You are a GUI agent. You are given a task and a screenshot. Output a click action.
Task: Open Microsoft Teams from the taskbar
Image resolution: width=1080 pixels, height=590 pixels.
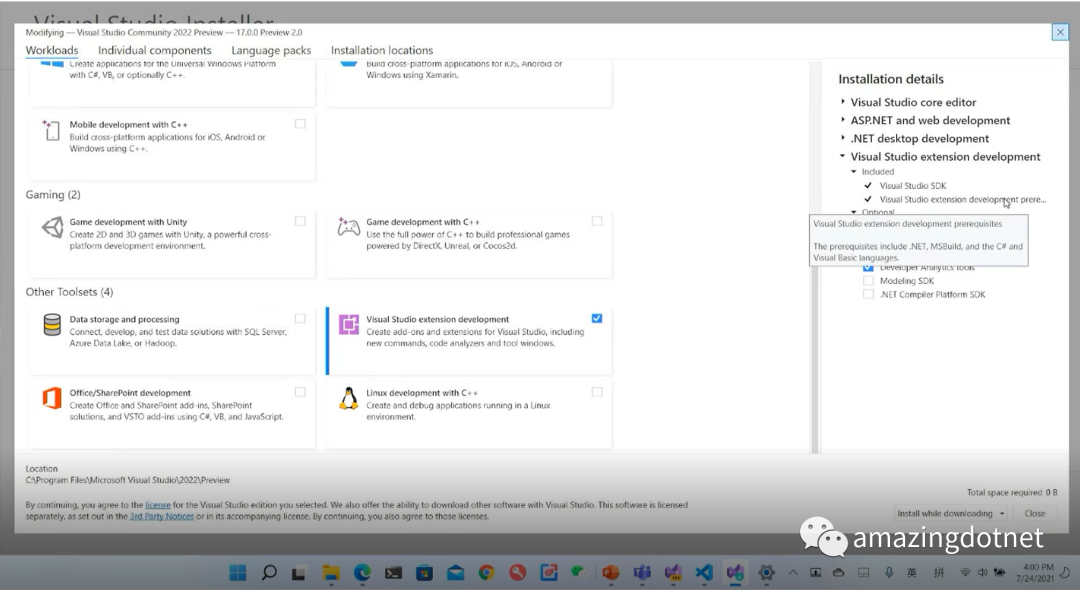[642, 573]
